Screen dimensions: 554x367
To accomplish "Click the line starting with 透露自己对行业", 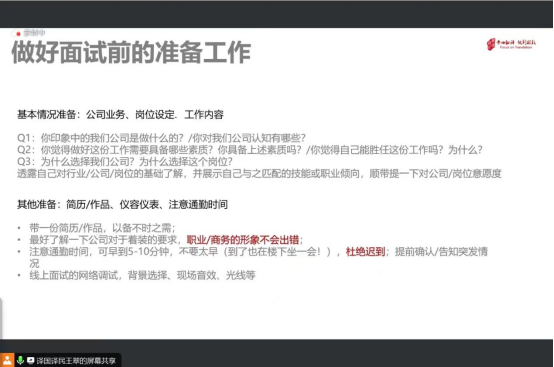I will click(x=259, y=174).
